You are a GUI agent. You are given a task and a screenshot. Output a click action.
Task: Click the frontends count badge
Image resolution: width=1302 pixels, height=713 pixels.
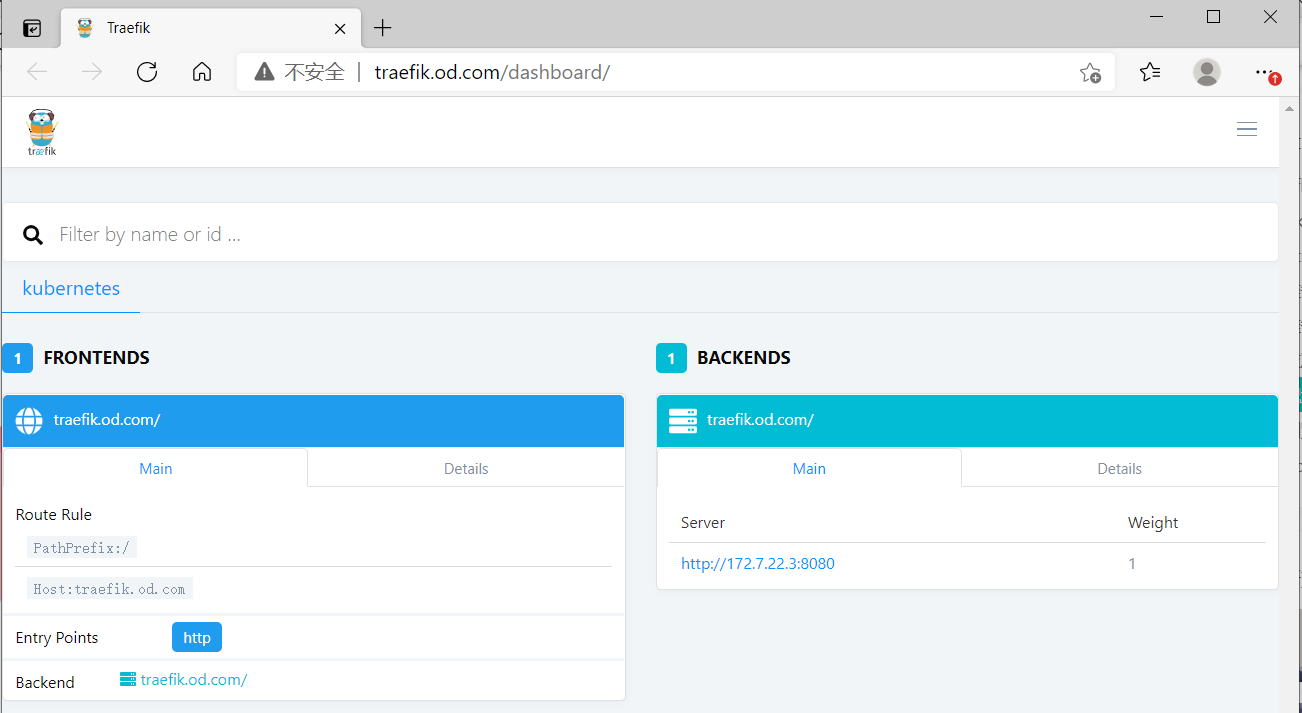click(x=17, y=358)
